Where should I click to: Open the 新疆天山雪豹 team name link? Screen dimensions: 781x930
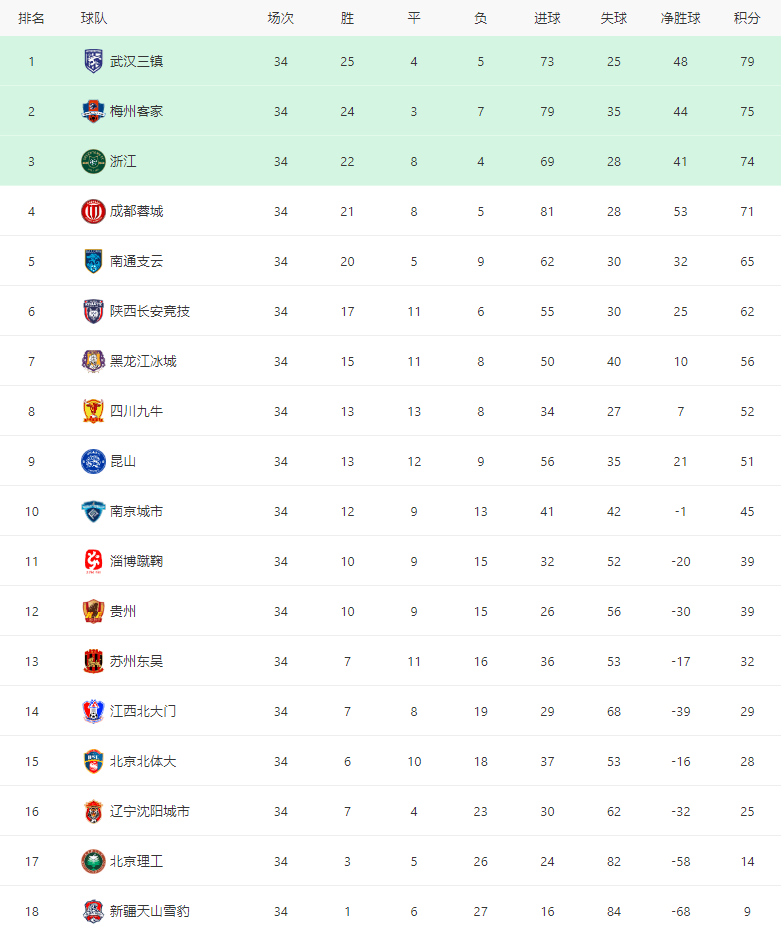tap(149, 911)
